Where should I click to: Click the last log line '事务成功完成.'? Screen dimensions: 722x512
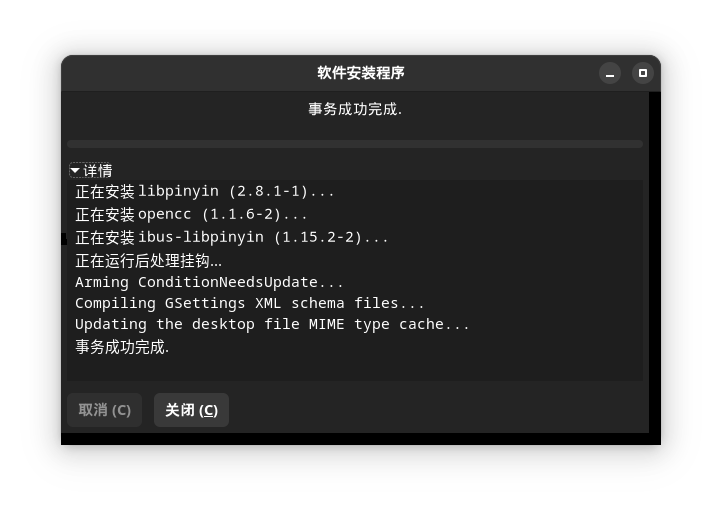[122, 347]
